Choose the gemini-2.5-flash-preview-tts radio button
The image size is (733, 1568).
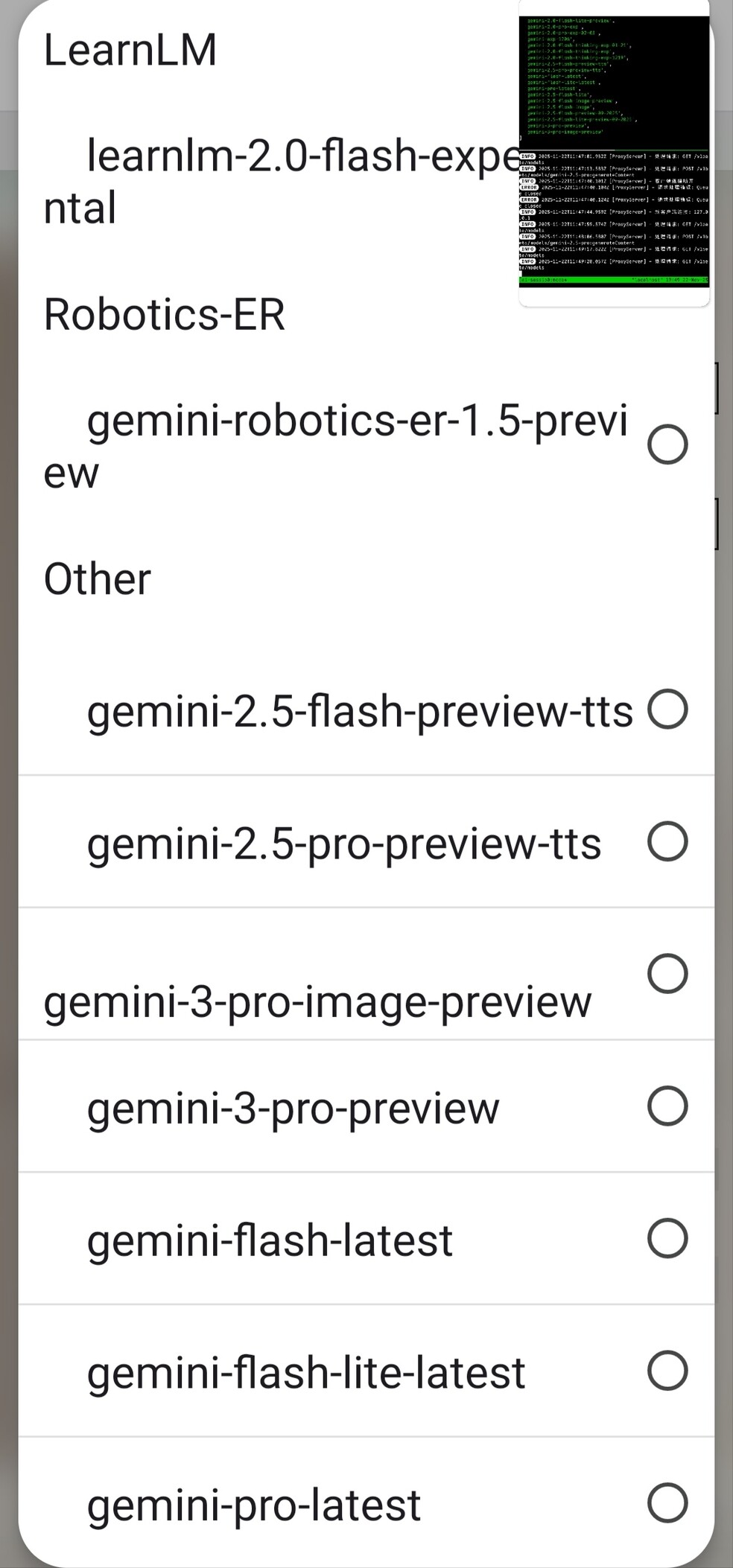coord(667,709)
